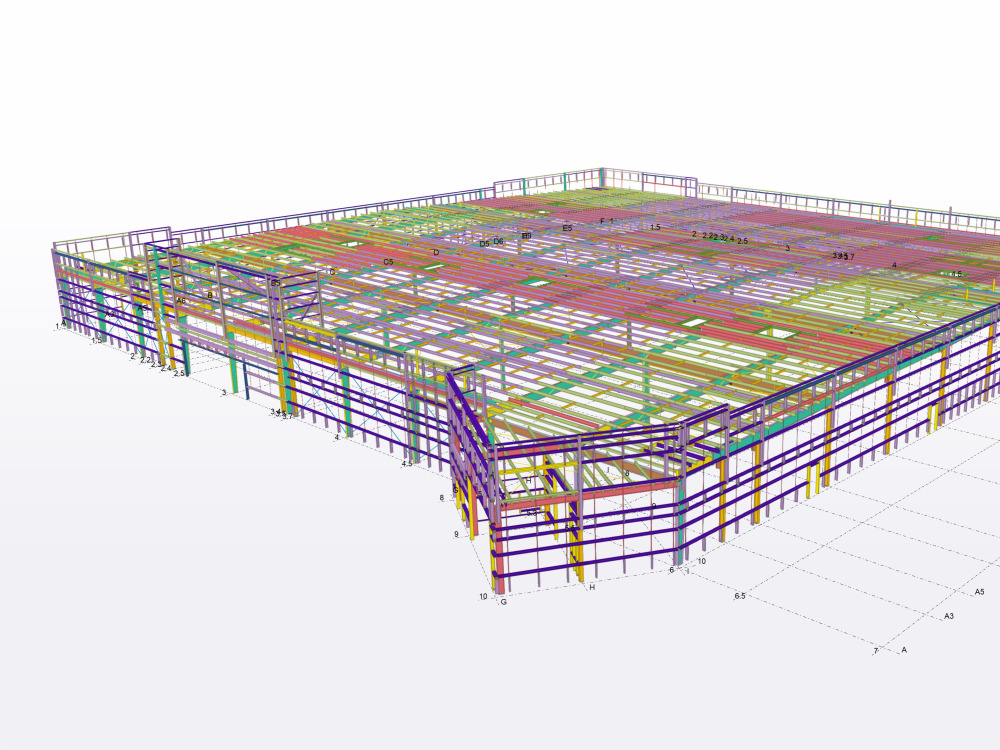Select the B5 grid label
Viewport: 1000px width, 750px height.
coord(276,283)
